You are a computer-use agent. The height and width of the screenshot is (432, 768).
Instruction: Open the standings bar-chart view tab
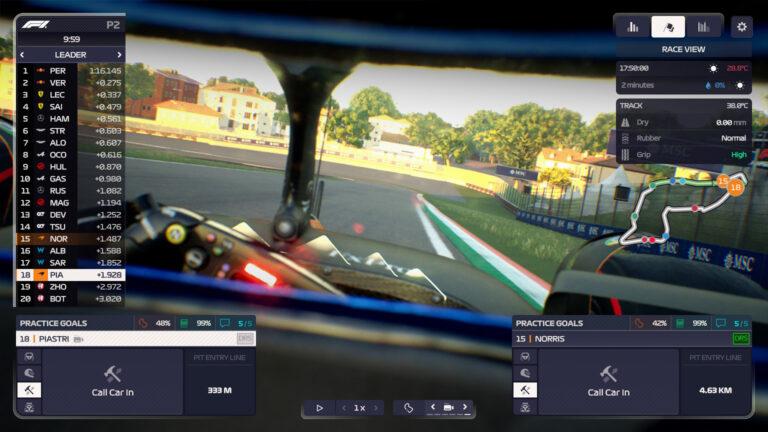(633, 26)
